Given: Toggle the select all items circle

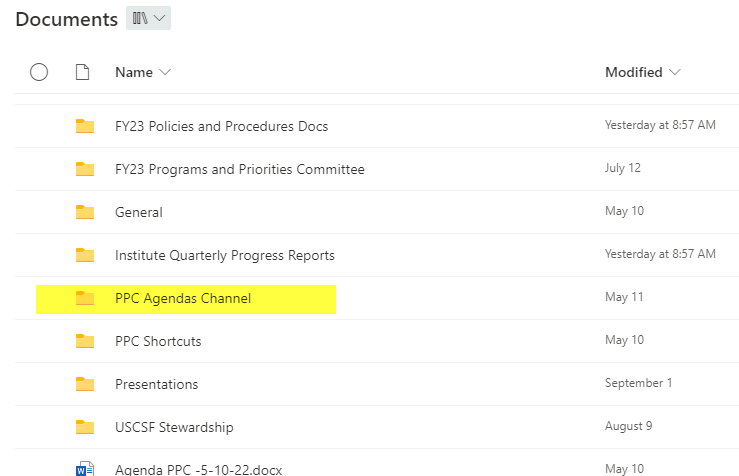Looking at the screenshot, I should [39, 72].
